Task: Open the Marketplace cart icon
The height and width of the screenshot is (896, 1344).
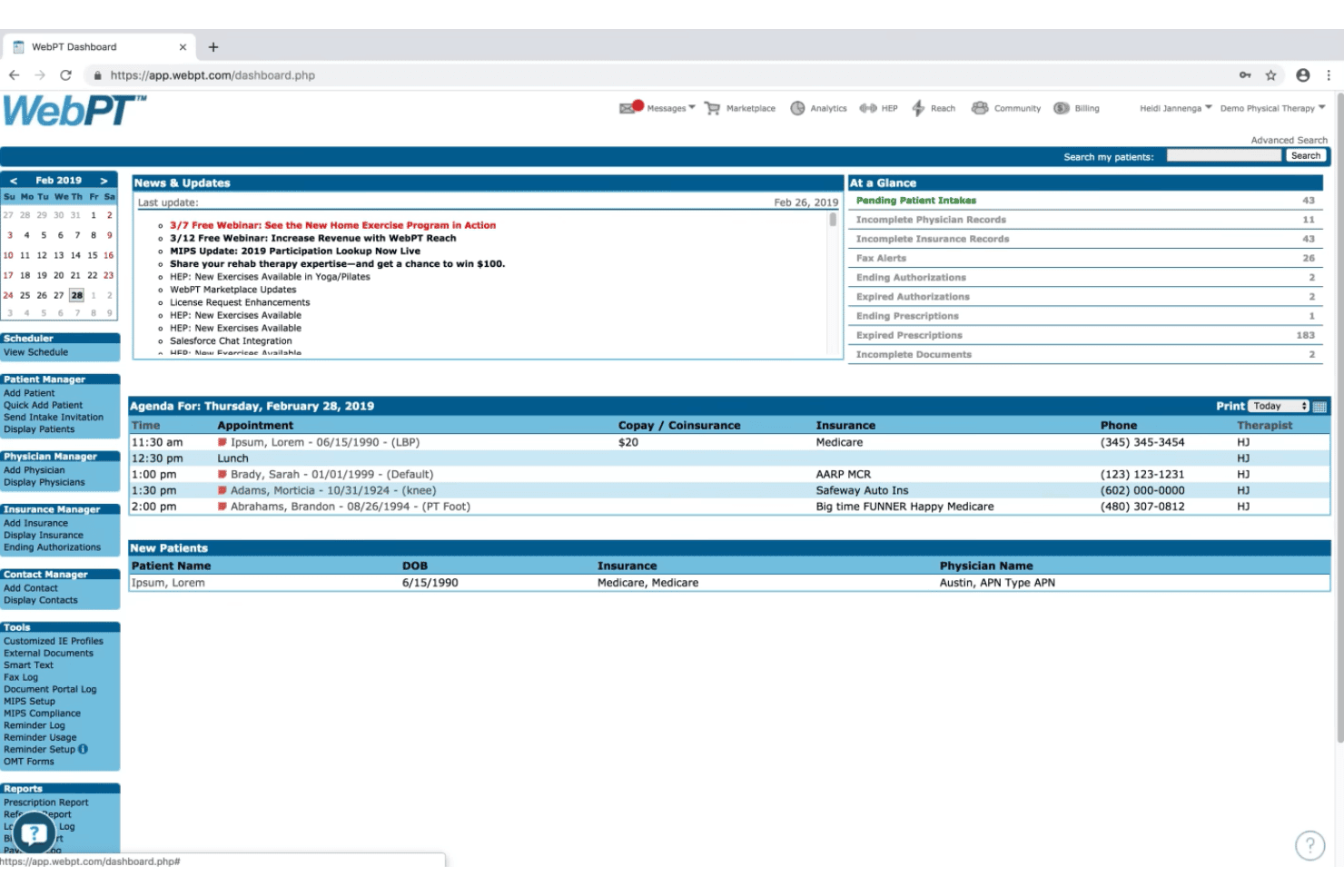Action: point(712,108)
